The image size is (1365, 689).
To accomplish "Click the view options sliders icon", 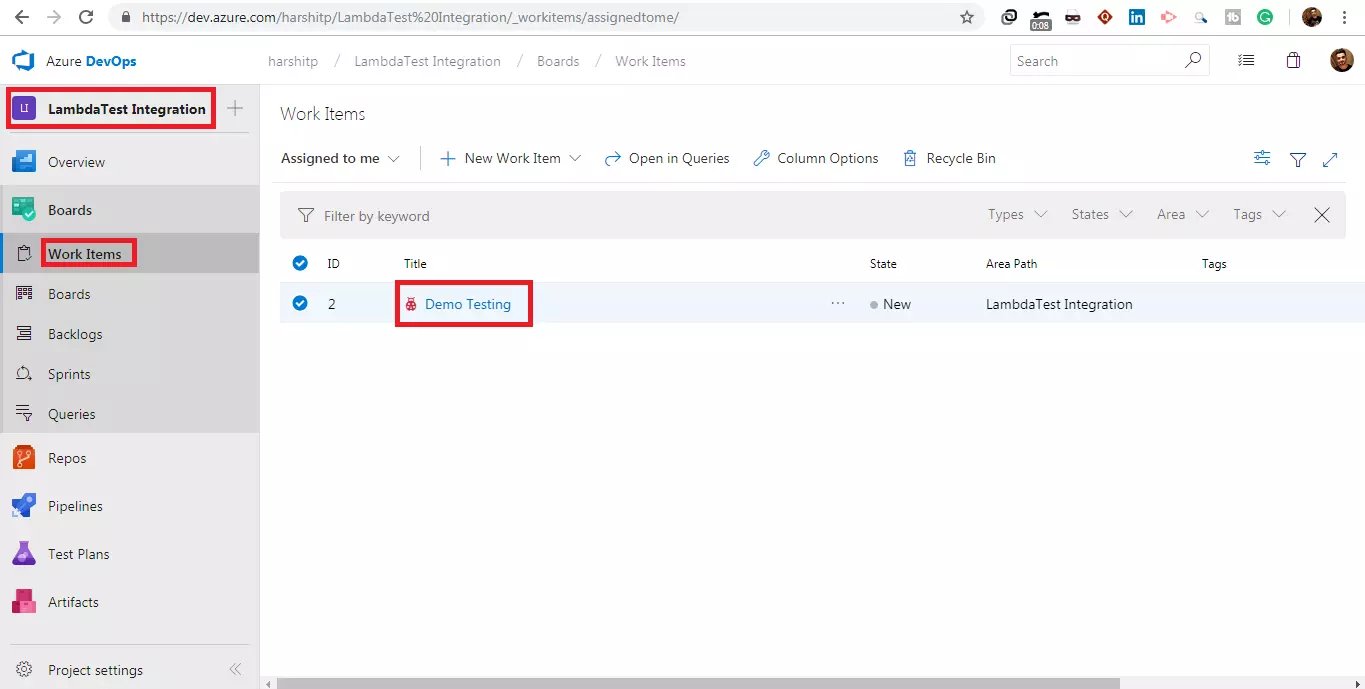I will pos(1261,158).
